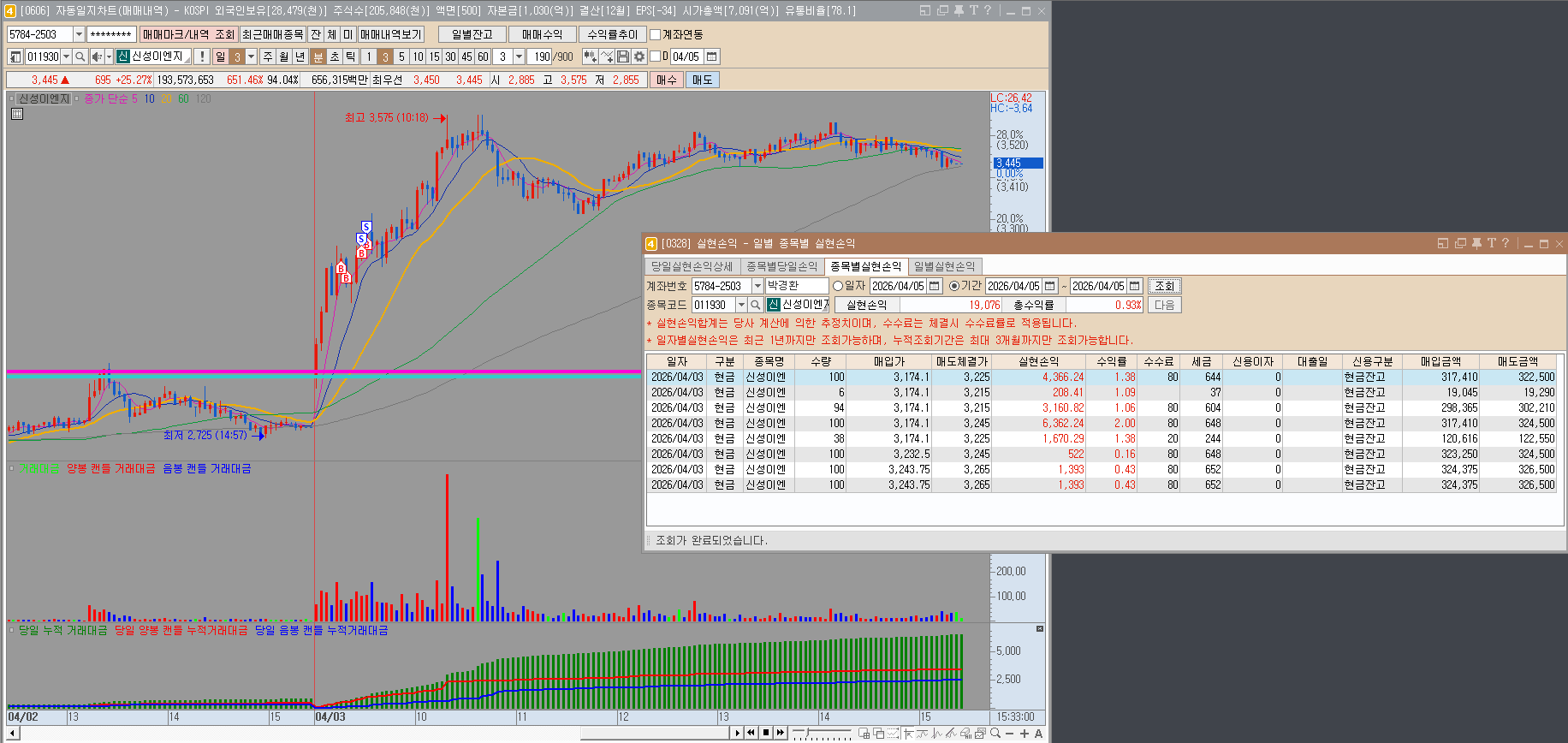
Task: Click the chart compare add icon
Action: pyautogui.click(x=607, y=56)
